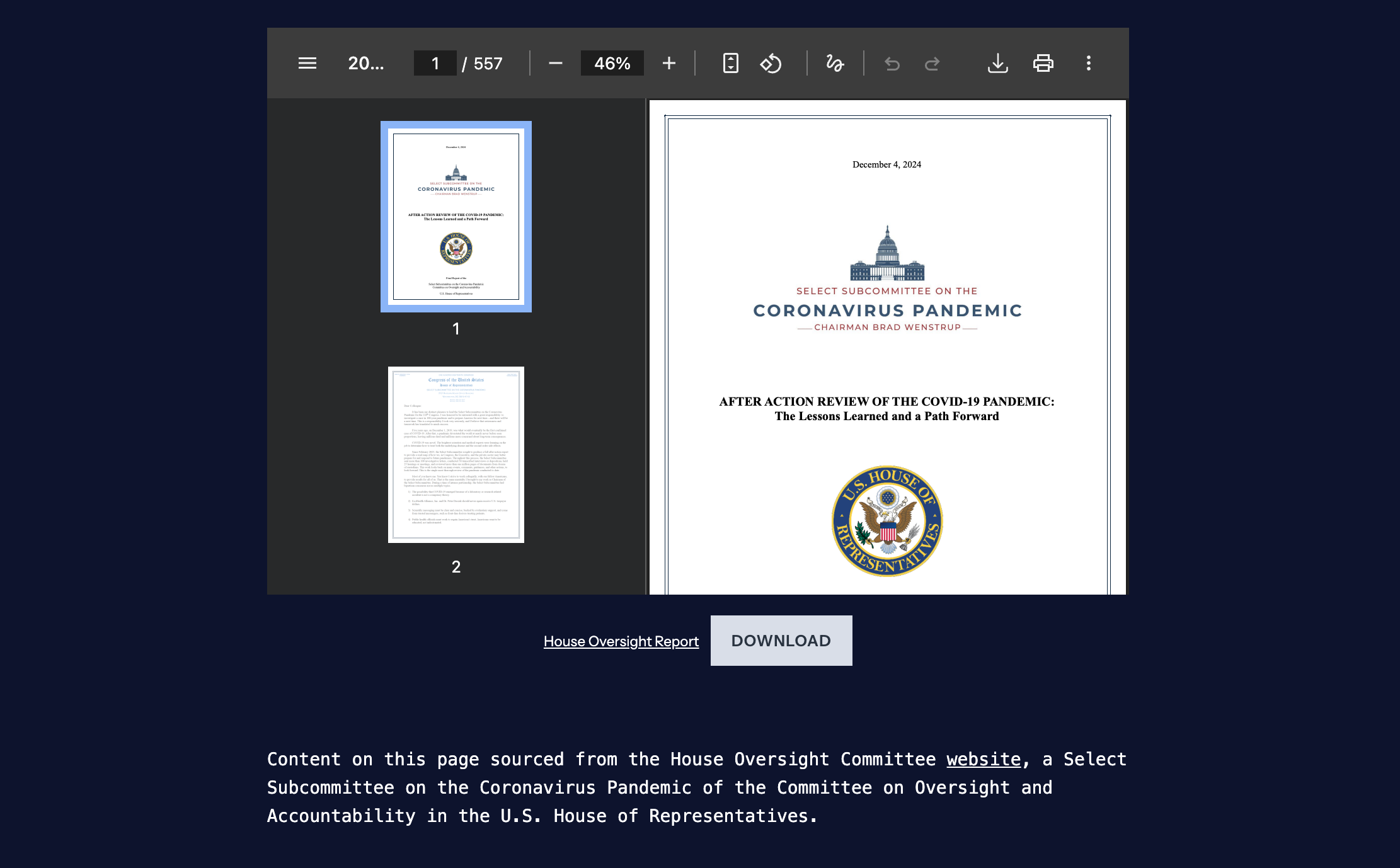Select page 2 thumbnail in sidebar
The height and width of the screenshot is (868, 1400).
click(x=456, y=455)
